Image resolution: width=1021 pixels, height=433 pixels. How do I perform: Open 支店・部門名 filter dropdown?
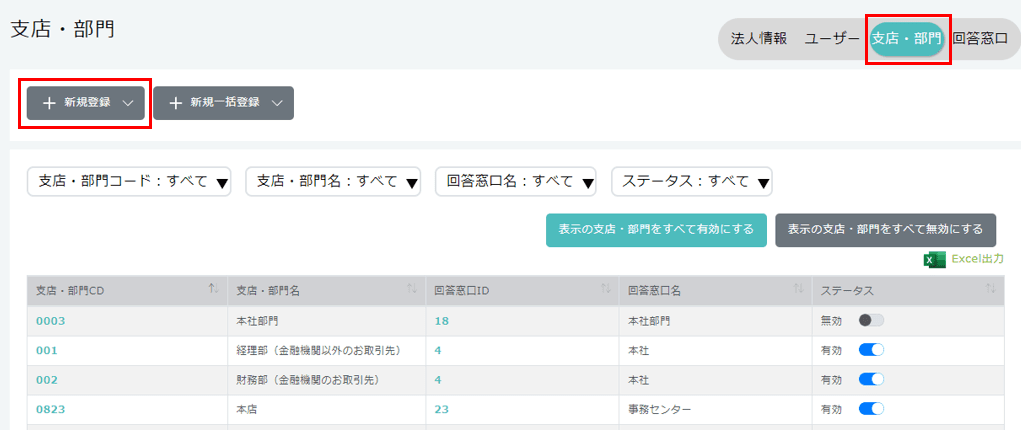tap(333, 182)
